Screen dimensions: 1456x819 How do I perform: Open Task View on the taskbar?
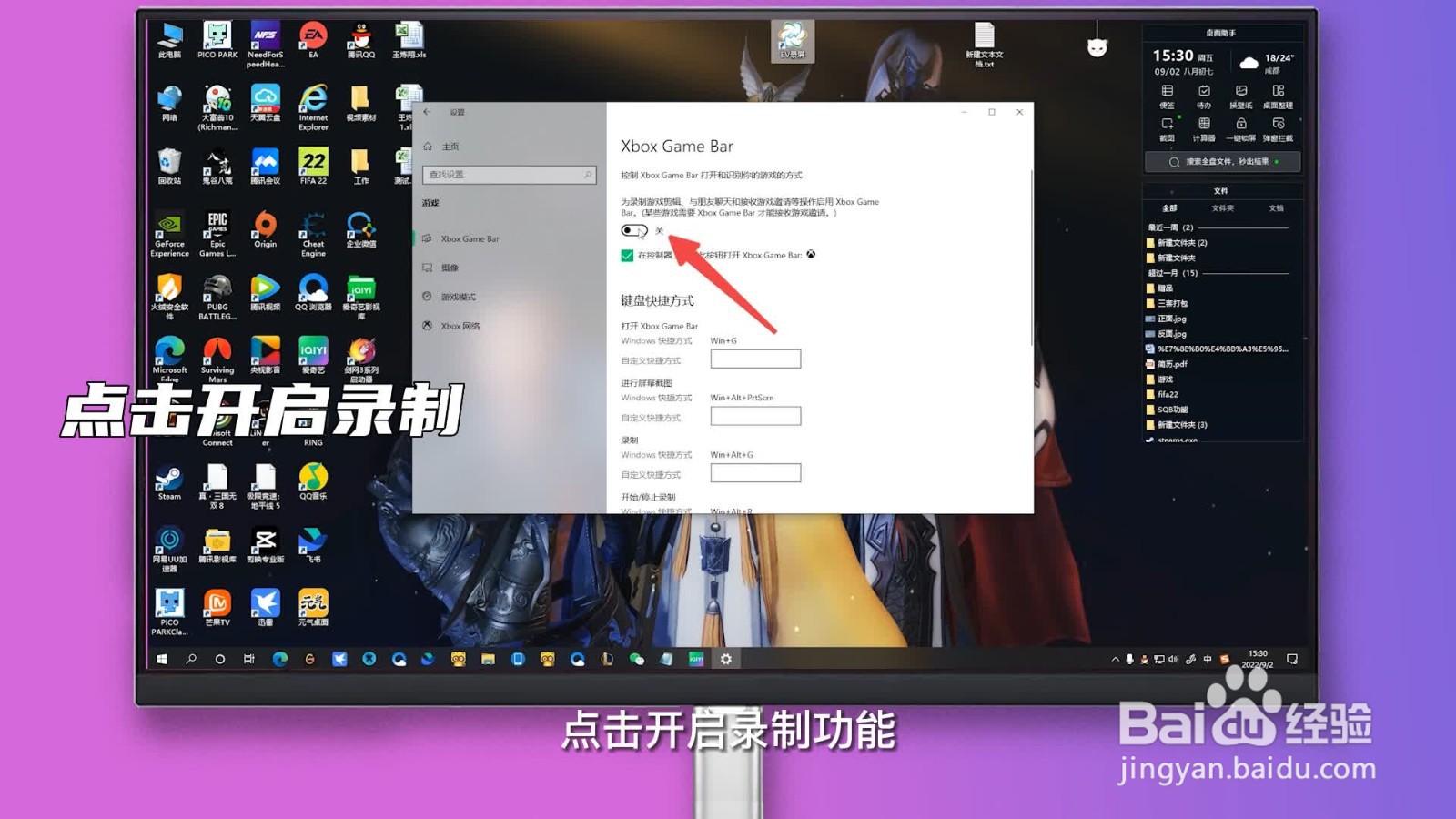click(249, 659)
